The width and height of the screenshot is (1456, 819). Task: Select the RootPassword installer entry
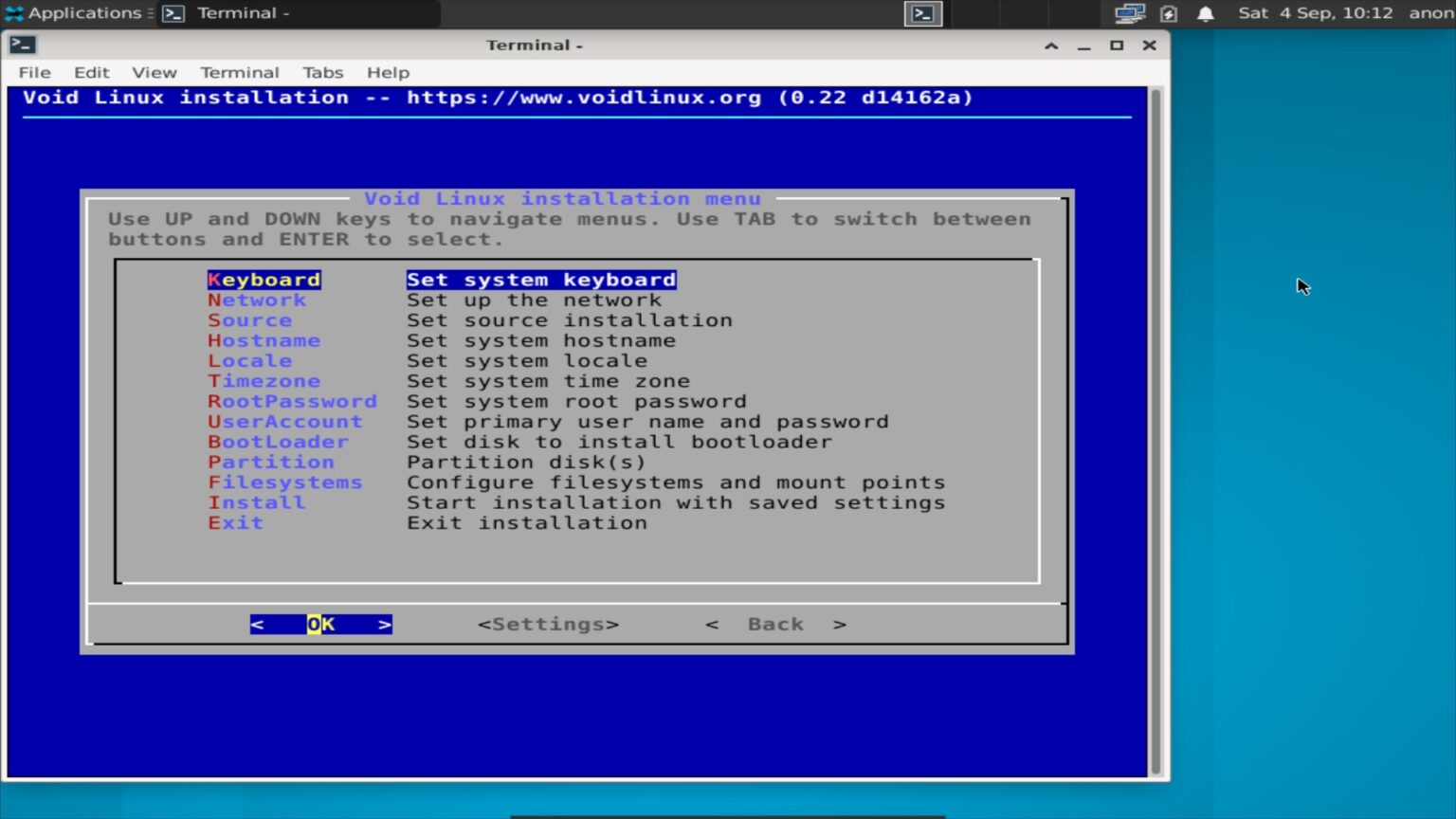[292, 401]
